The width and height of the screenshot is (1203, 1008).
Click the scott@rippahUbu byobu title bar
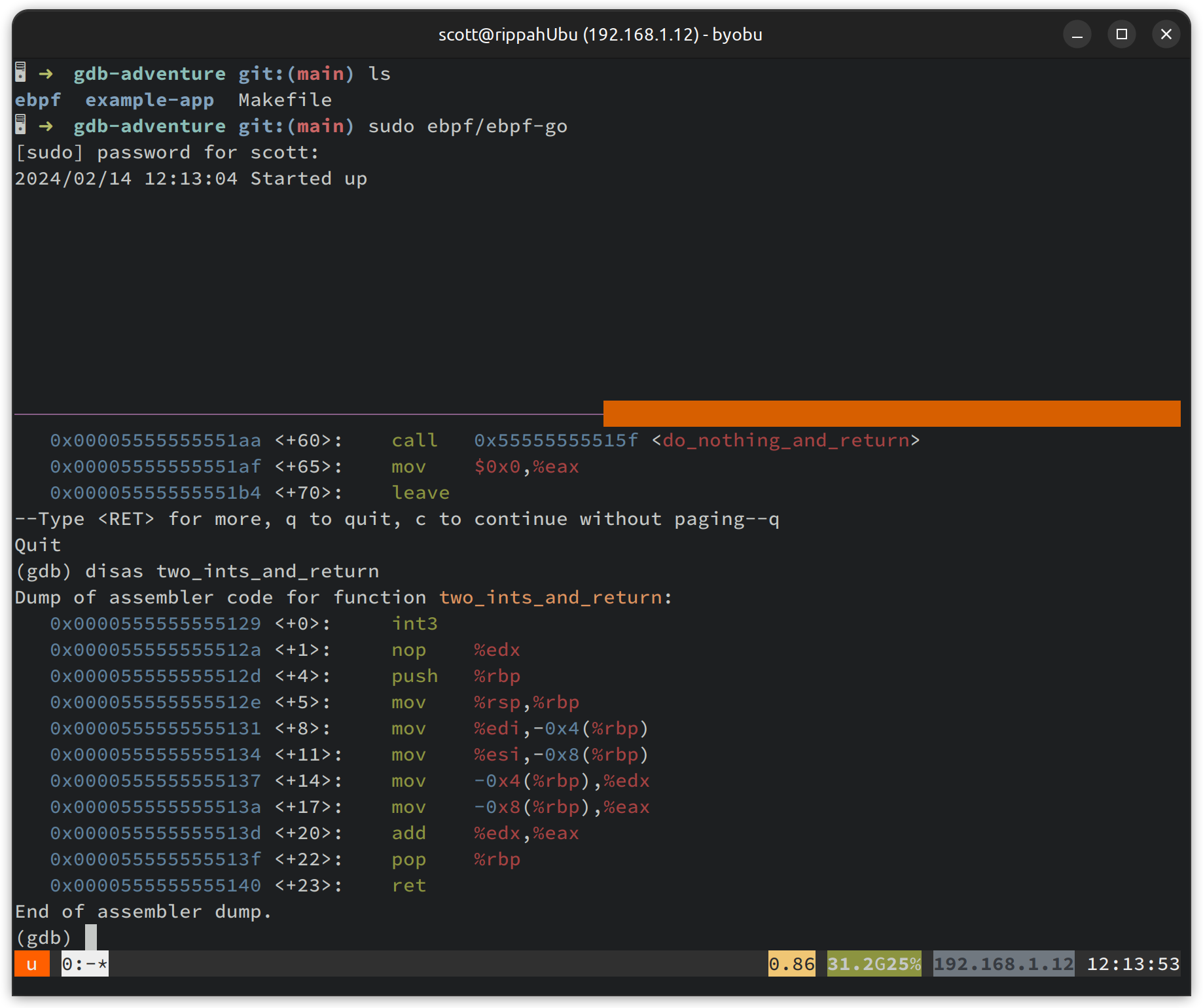coord(600,34)
